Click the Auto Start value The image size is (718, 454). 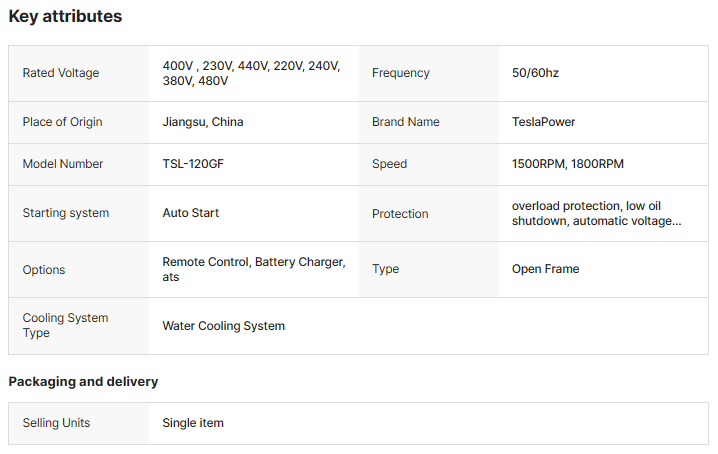click(x=190, y=213)
